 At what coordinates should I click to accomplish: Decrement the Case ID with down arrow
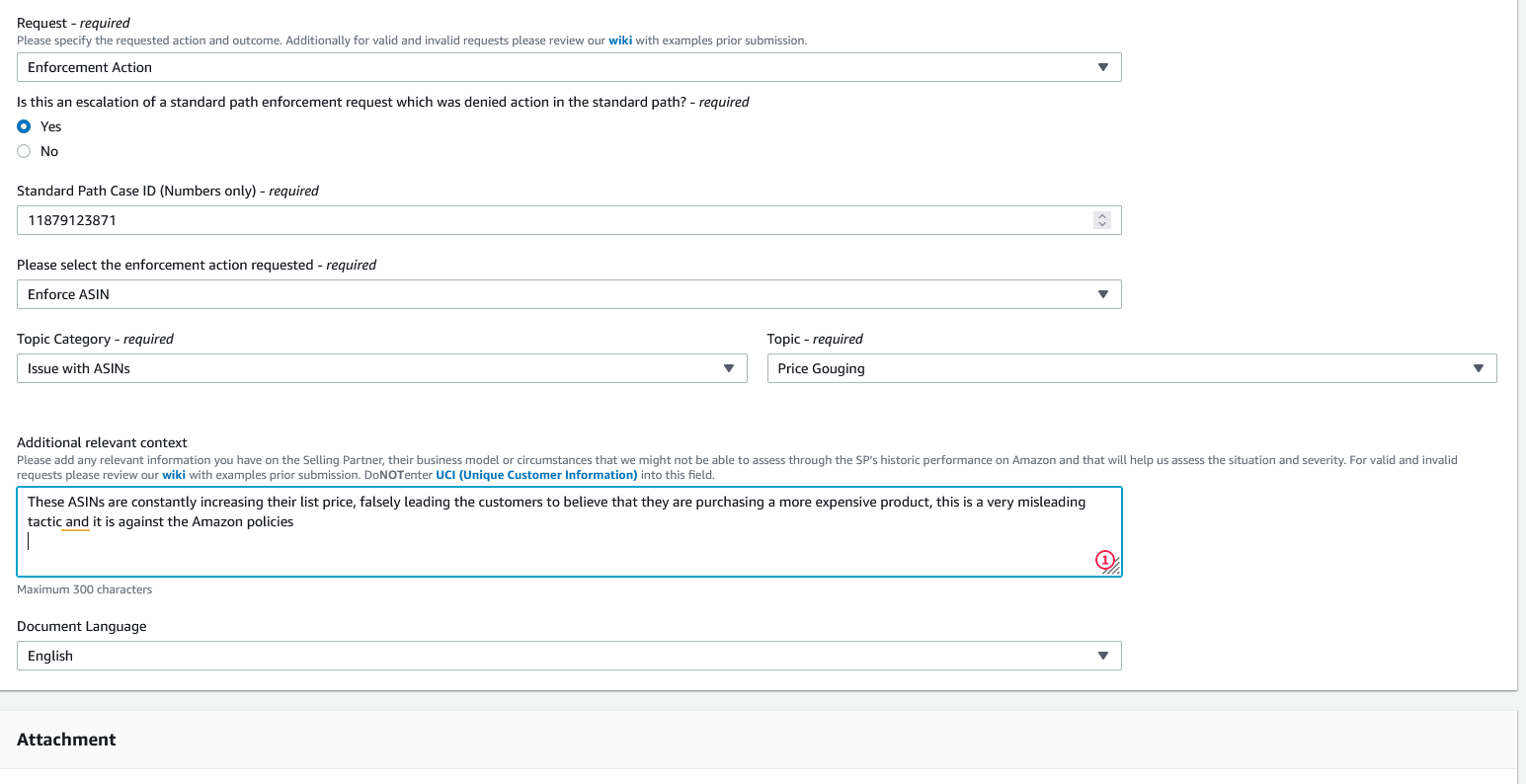pyautogui.click(x=1102, y=224)
